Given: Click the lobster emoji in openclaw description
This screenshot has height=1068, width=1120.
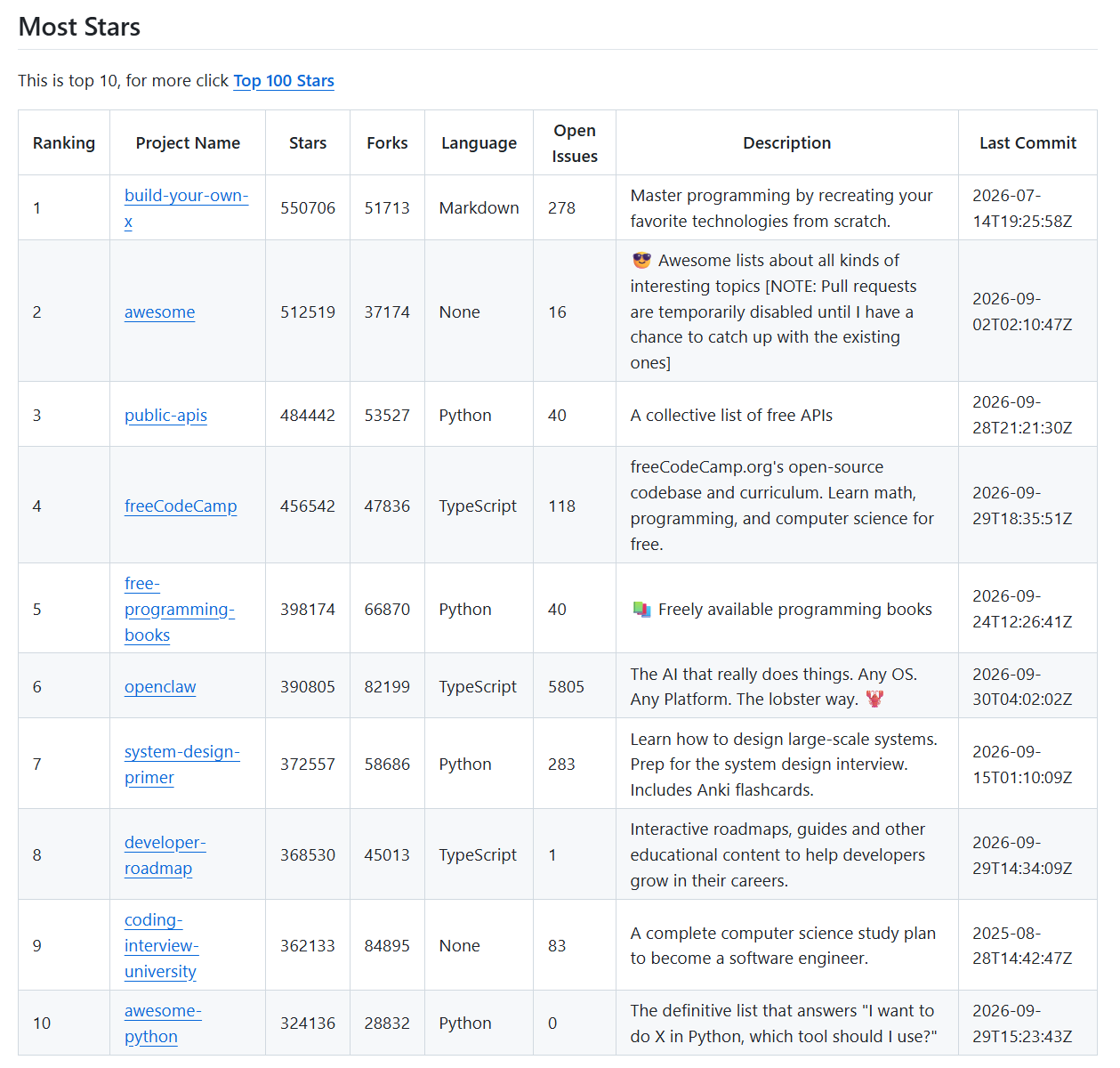Looking at the screenshot, I should [x=875, y=700].
